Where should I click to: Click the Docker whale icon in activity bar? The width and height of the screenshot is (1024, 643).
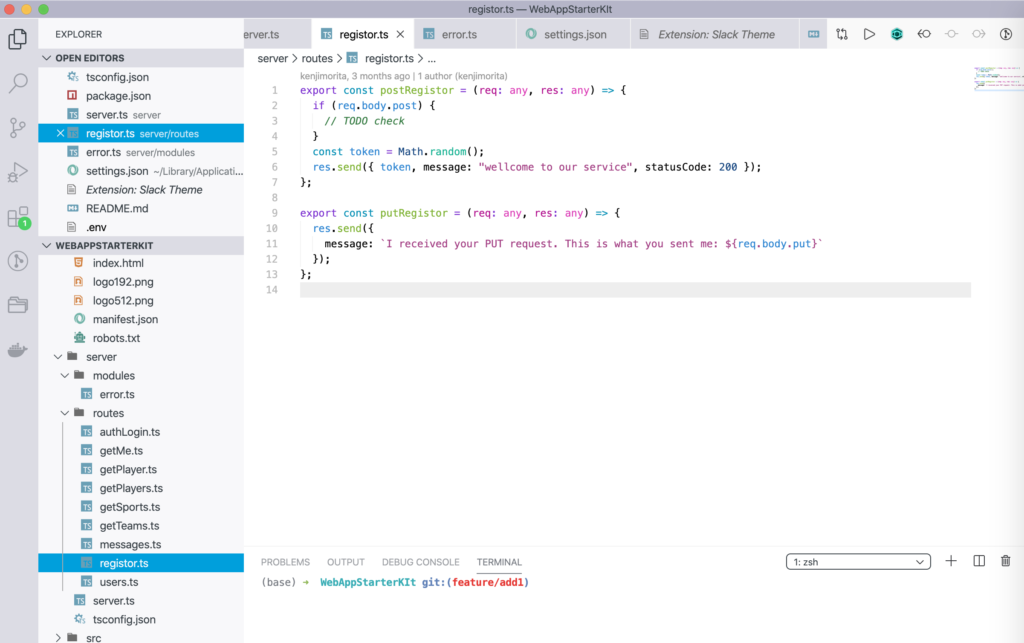click(16, 350)
